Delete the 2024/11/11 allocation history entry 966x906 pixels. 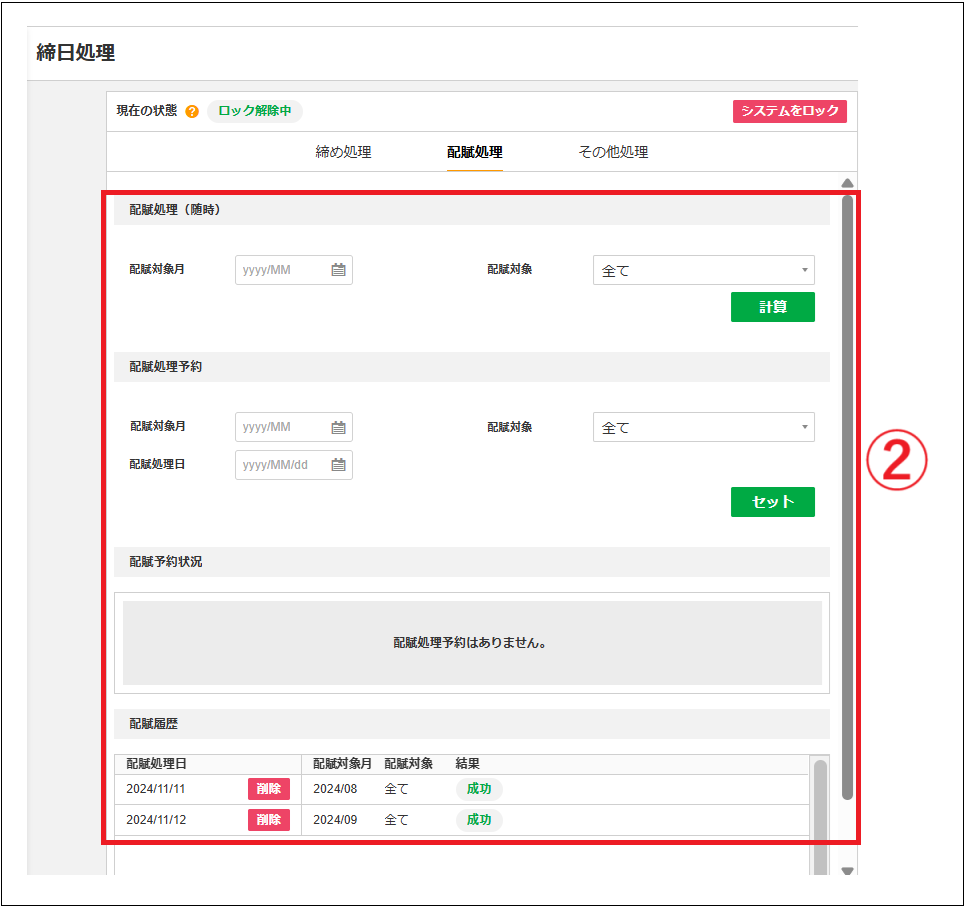268,788
